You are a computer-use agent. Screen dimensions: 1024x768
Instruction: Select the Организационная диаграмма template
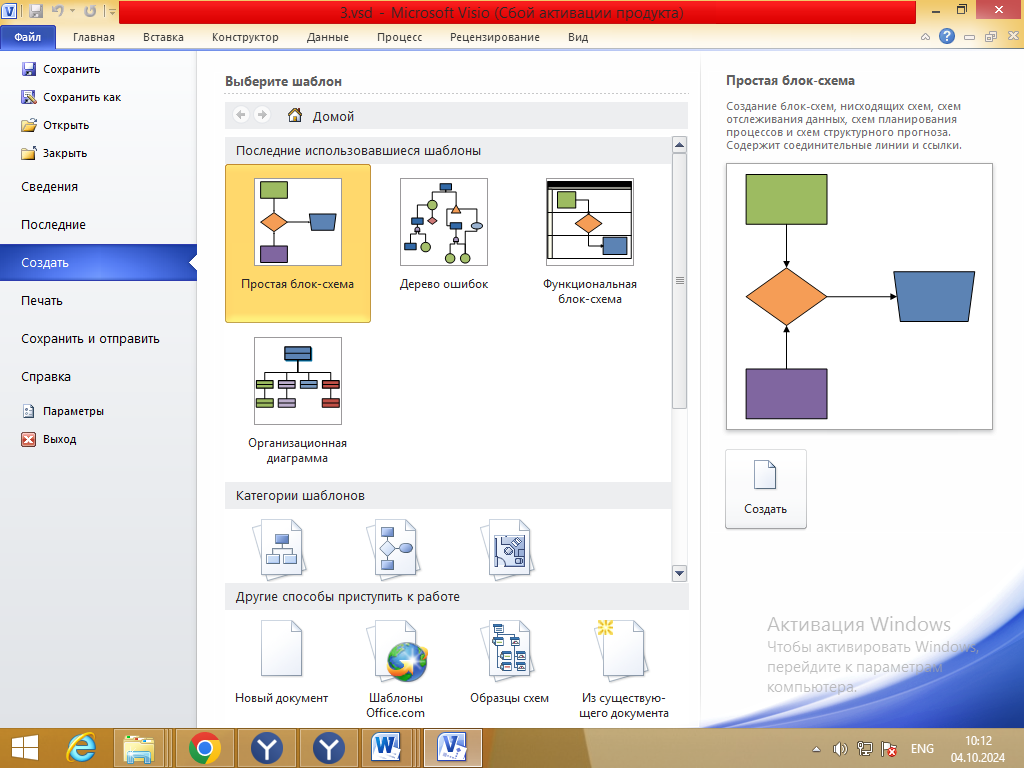click(298, 400)
